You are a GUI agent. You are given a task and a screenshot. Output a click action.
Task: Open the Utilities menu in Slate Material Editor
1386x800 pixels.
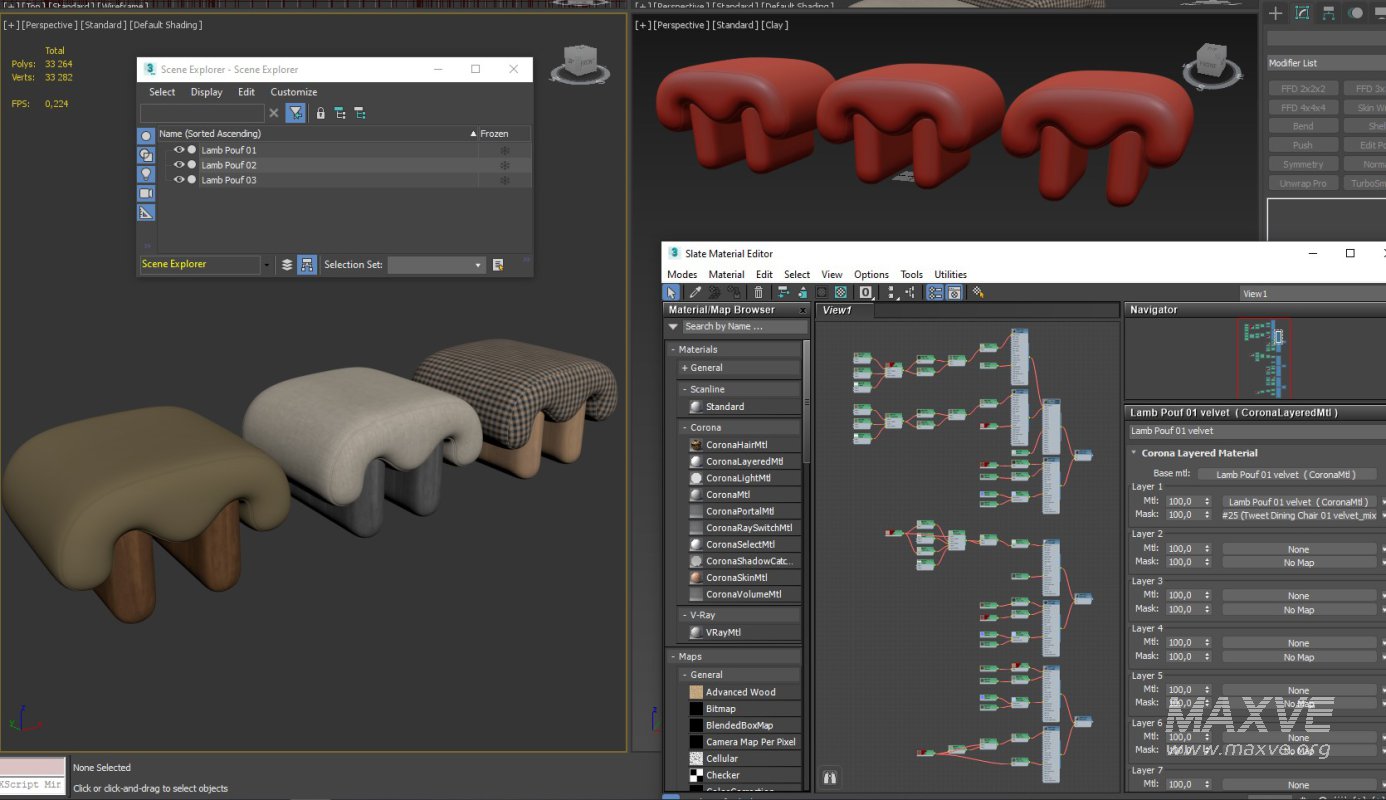(x=950, y=274)
